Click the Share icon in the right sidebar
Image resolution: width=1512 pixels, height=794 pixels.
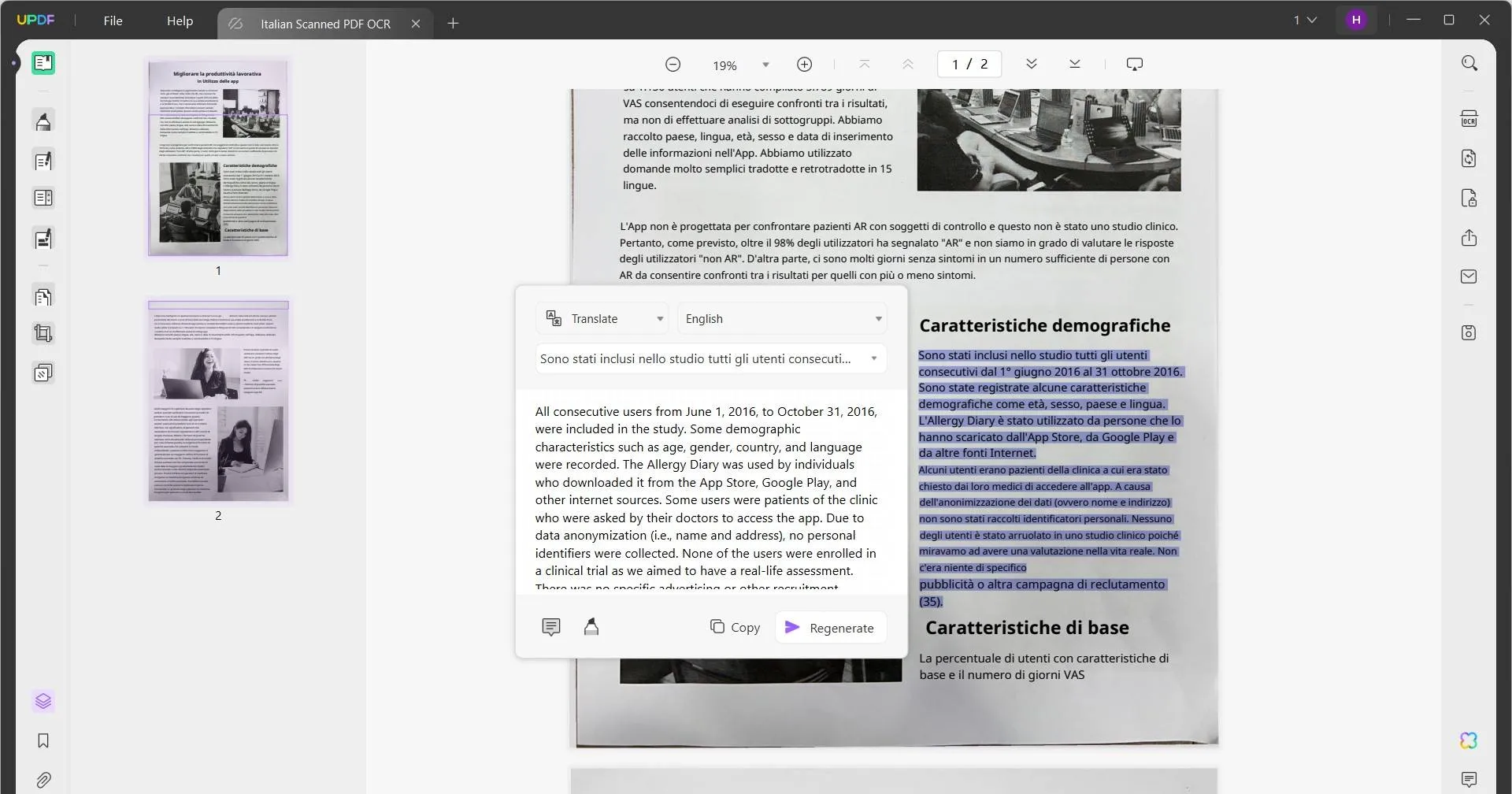tap(1469, 237)
